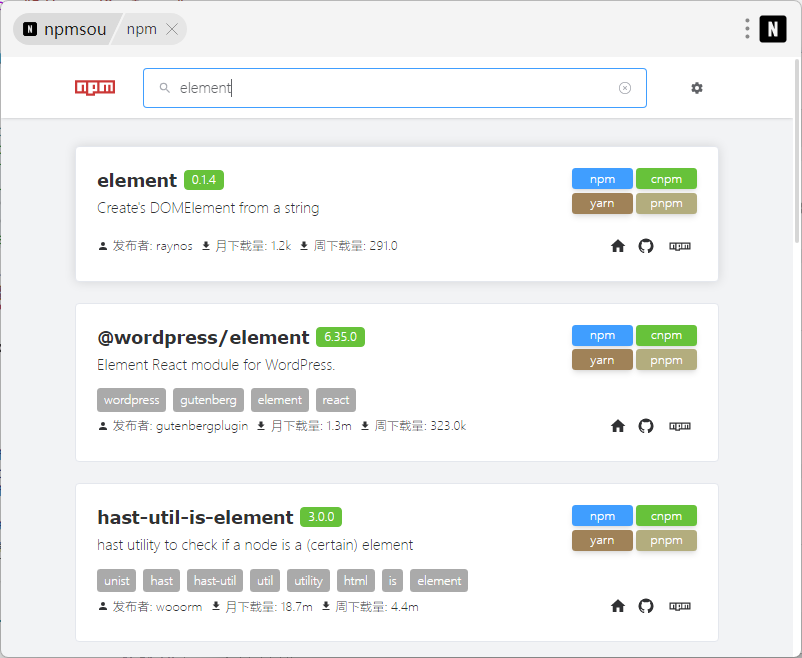The width and height of the screenshot is (802, 658).
Task: Open npm page icon for element package
Action: (x=680, y=246)
